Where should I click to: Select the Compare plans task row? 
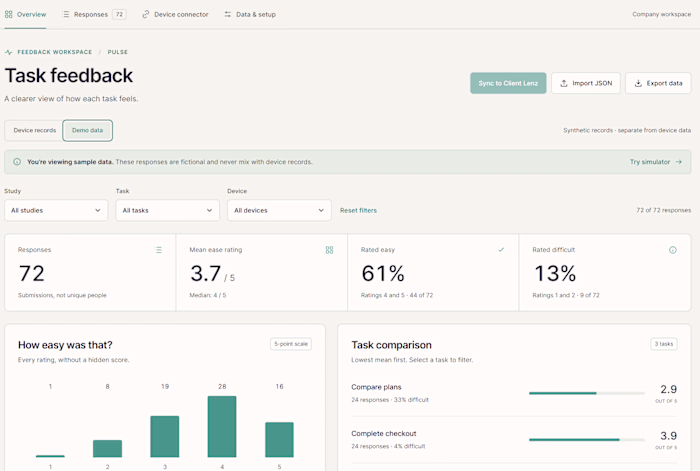coord(514,393)
